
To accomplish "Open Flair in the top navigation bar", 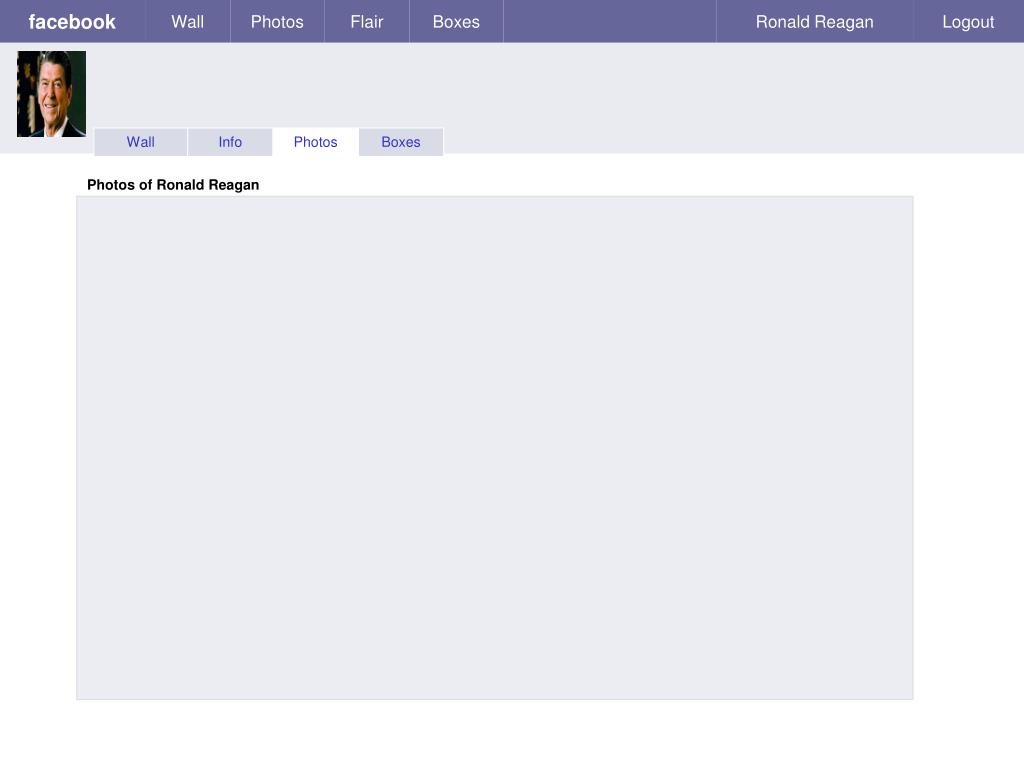I will (x=366, y=22).
